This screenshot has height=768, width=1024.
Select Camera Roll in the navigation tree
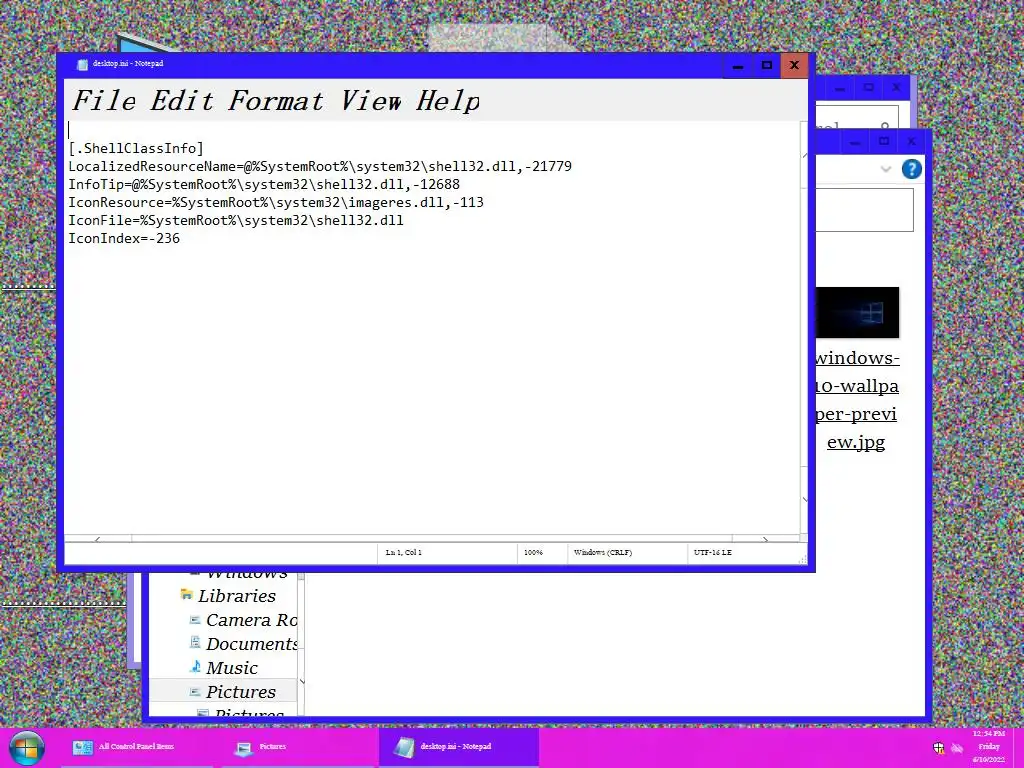click(251, 620)
